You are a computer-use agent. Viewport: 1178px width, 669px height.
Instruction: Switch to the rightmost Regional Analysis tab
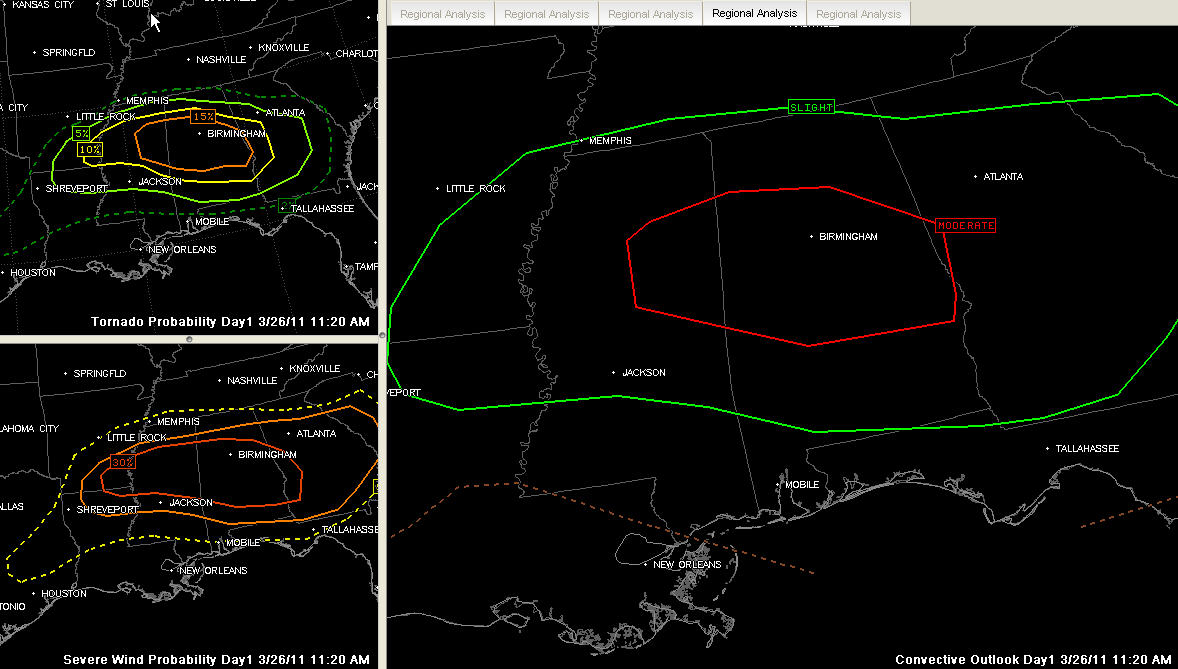pyautogui.click(x=858, y=14)
